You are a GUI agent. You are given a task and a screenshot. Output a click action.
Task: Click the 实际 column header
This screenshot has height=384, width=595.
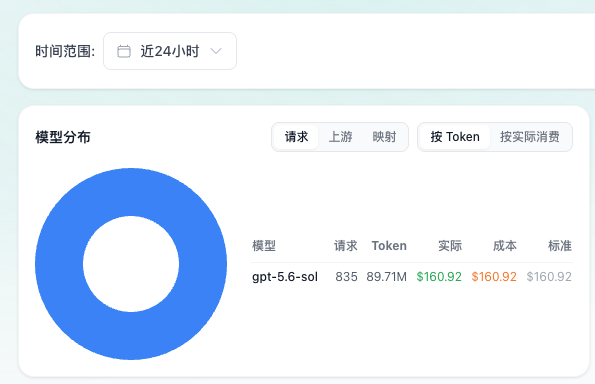pyautogui.click(x=450, y=246)
